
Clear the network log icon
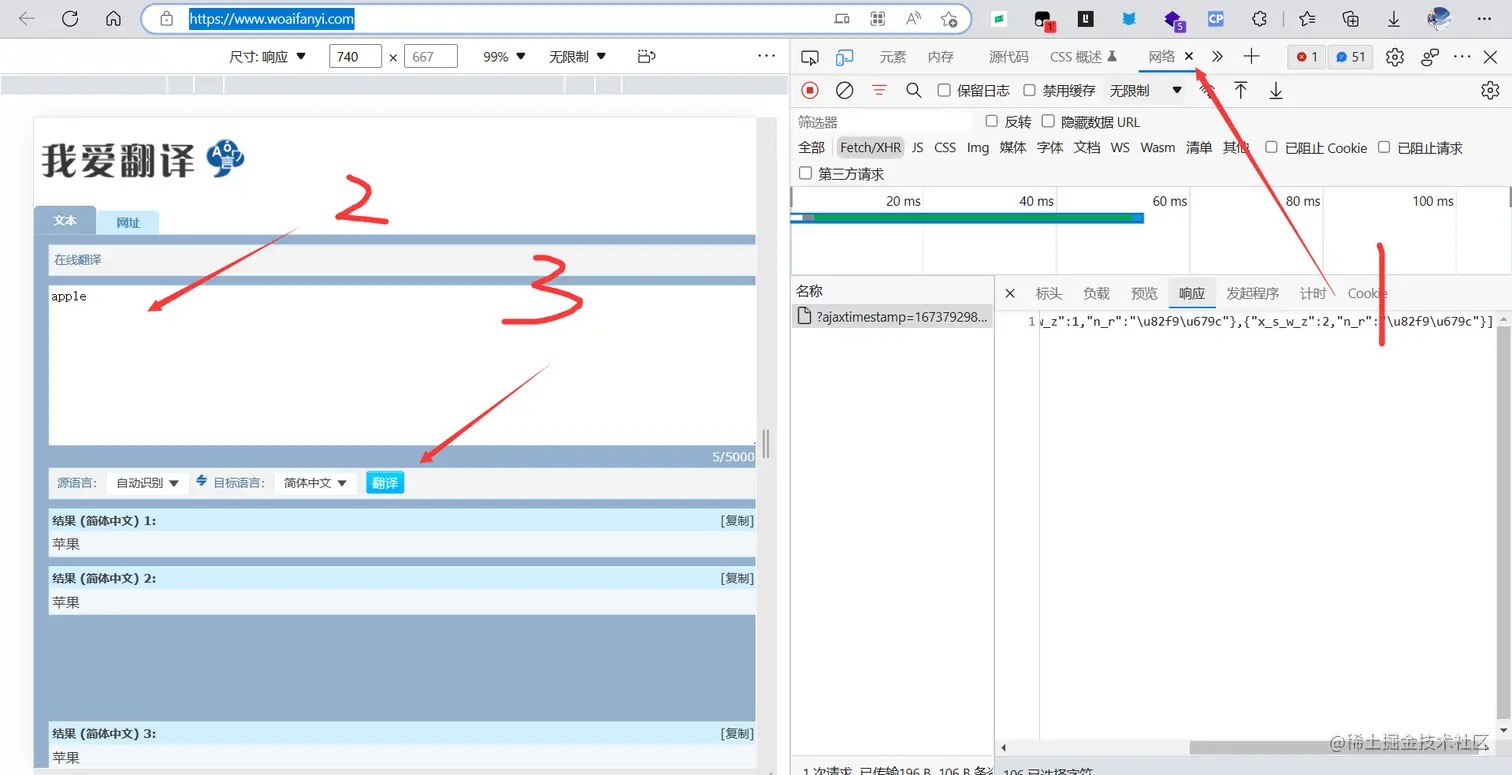[844, 90]
